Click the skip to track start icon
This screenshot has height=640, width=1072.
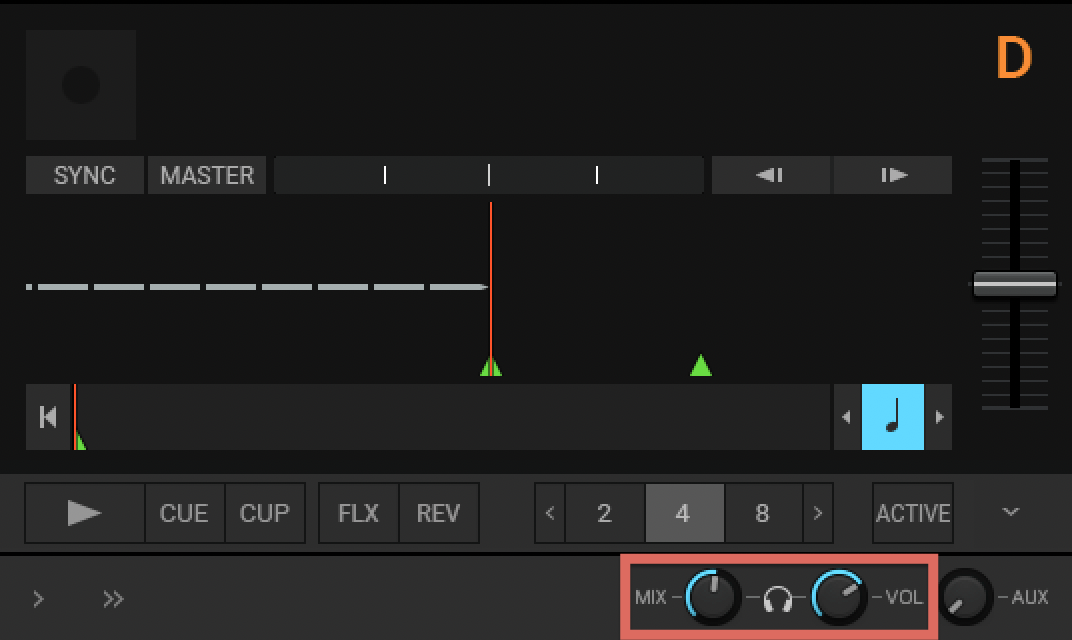47,417
